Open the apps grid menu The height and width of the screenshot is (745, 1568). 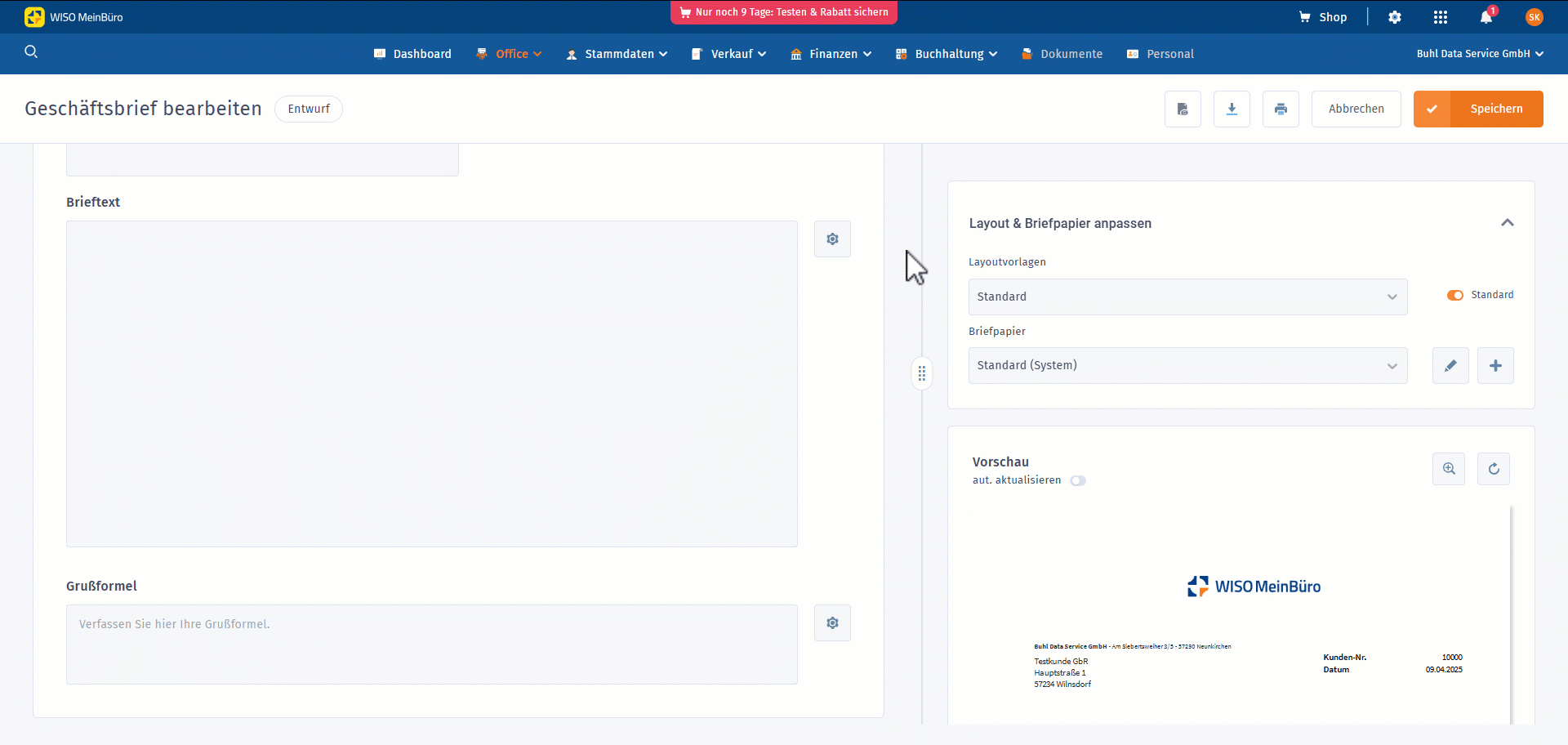coord(1441,17)
